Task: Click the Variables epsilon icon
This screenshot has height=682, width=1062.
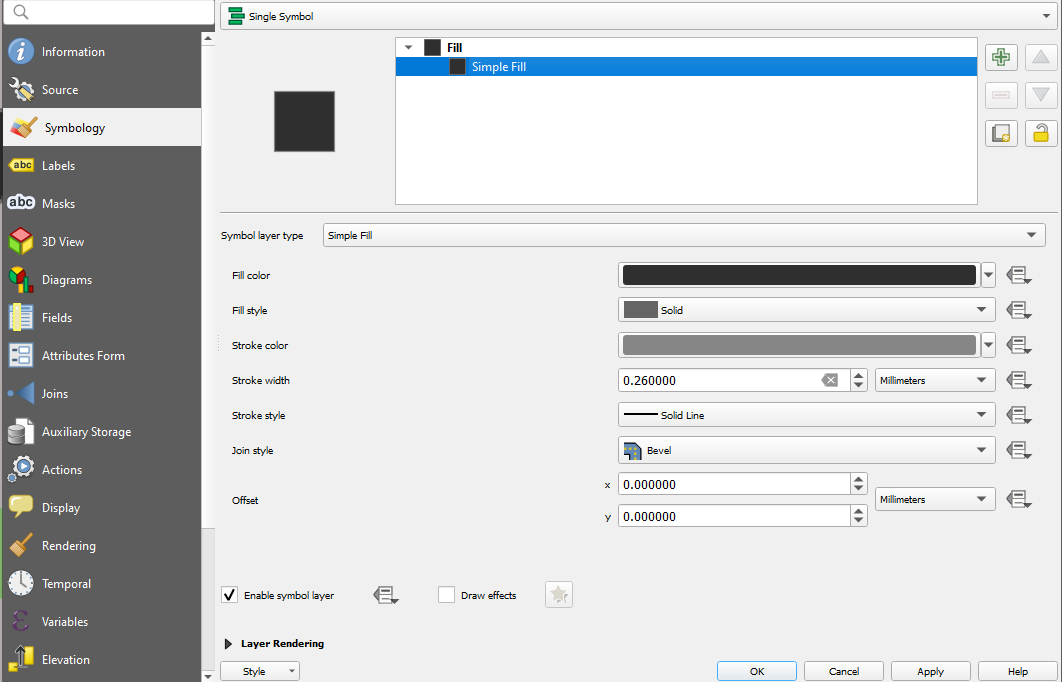Action: pos(21,621)
